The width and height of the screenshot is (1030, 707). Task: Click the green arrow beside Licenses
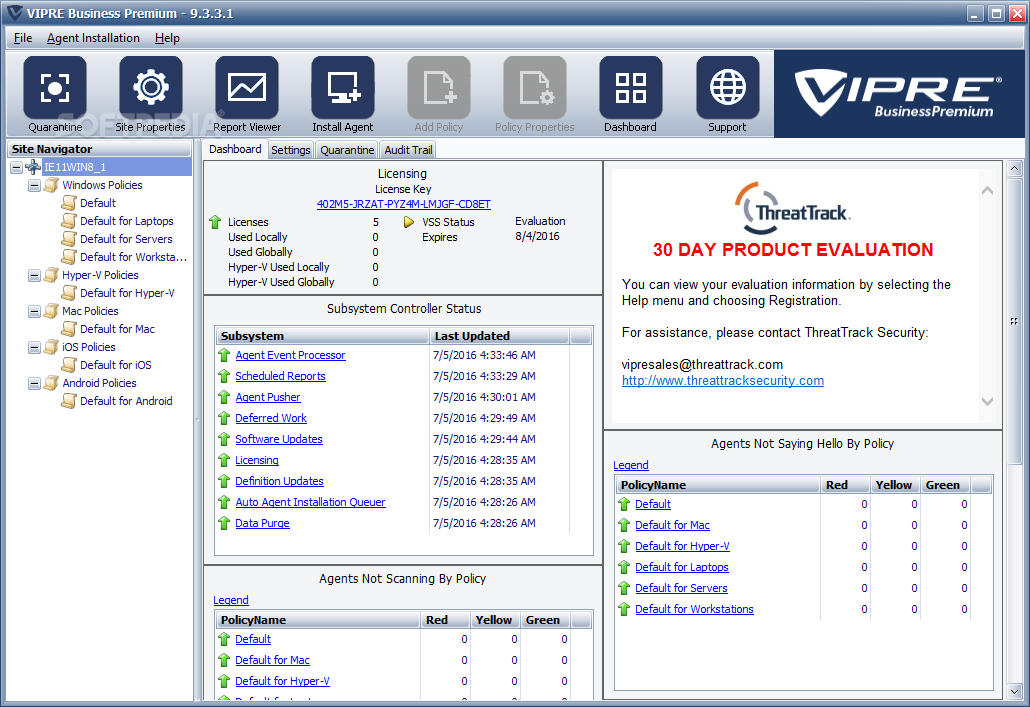(215, 222)
